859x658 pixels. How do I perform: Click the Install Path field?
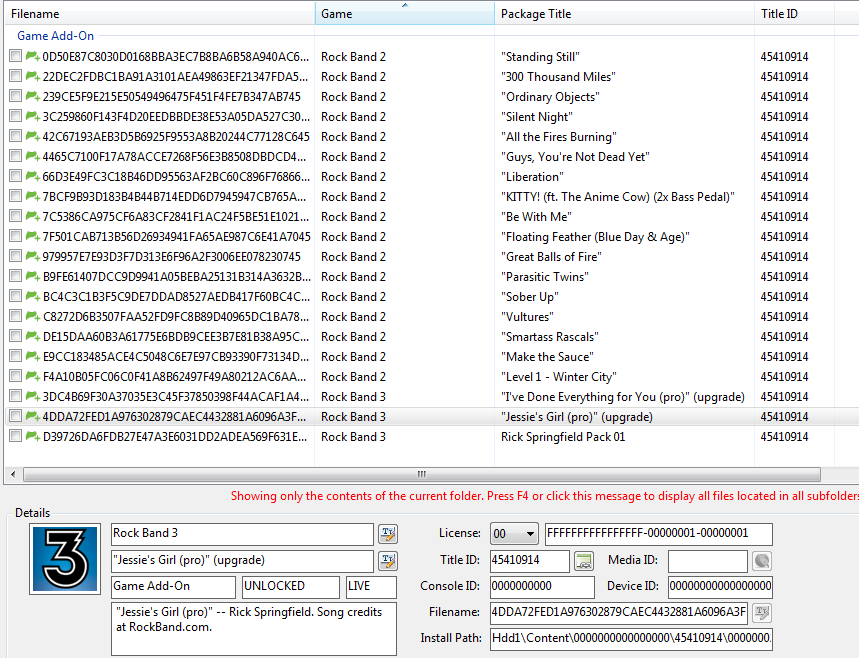631,638
